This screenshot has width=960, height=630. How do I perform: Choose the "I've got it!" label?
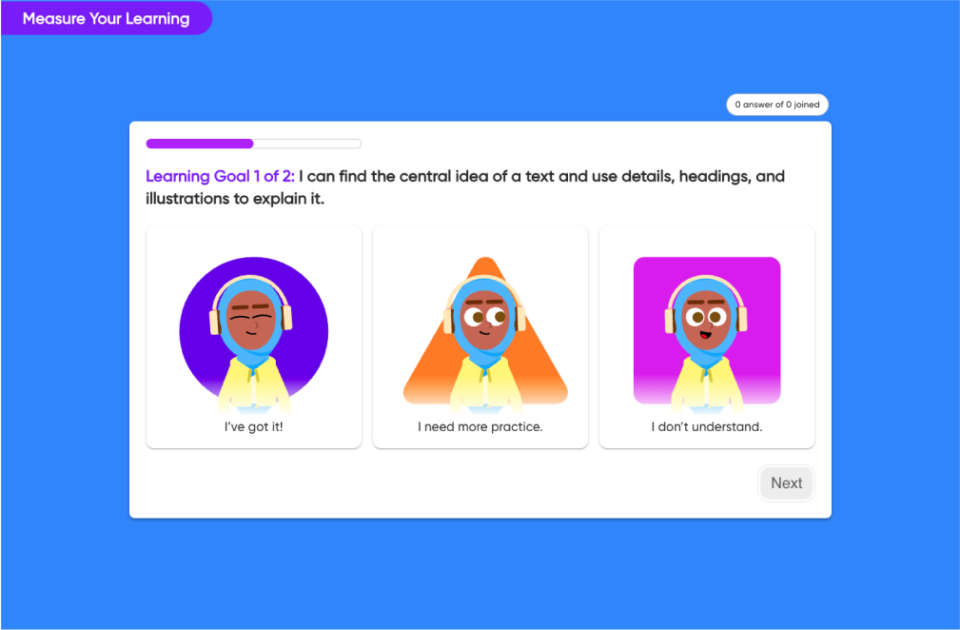(x=253, y=427)
